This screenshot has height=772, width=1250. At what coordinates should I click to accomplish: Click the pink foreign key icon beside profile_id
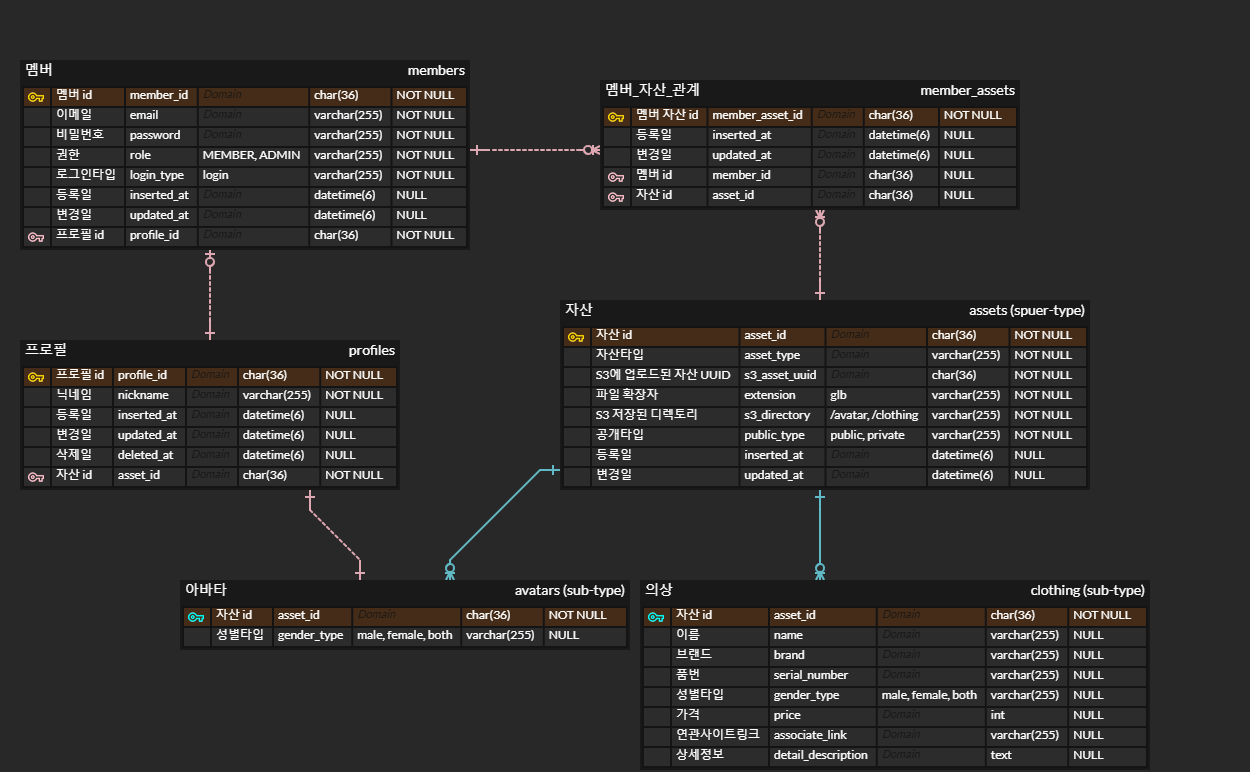[36, 235]
